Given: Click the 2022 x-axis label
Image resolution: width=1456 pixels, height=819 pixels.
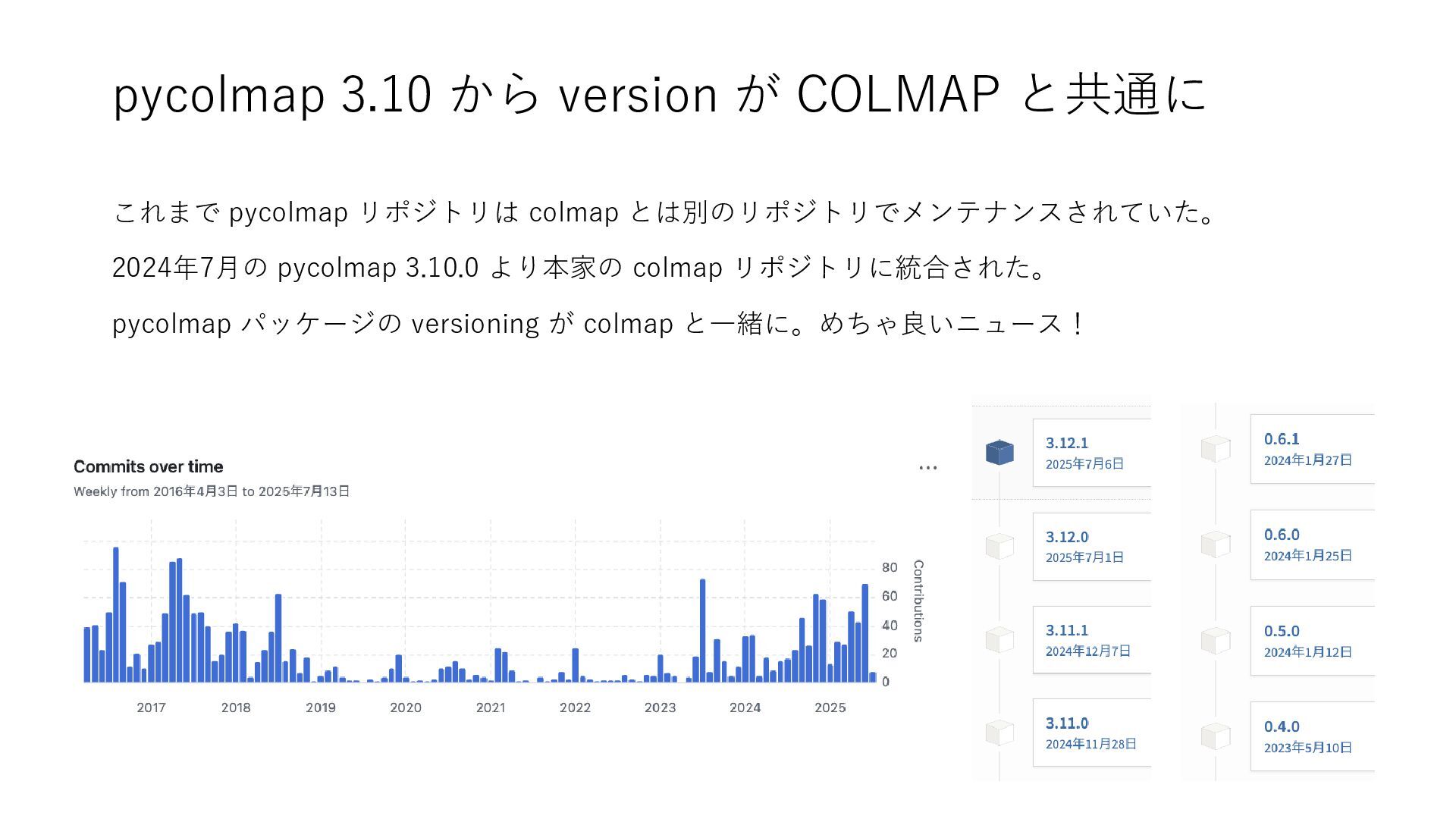Looking at the screenshot, I should 575,708.
